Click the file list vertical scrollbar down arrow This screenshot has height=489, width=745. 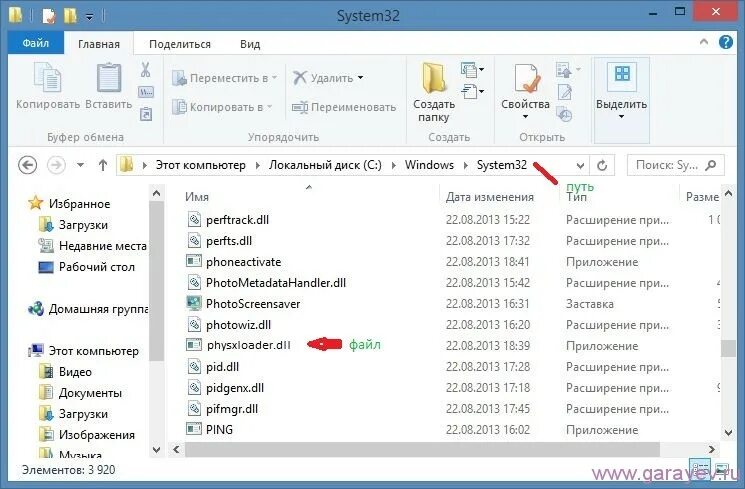[728, 432]
